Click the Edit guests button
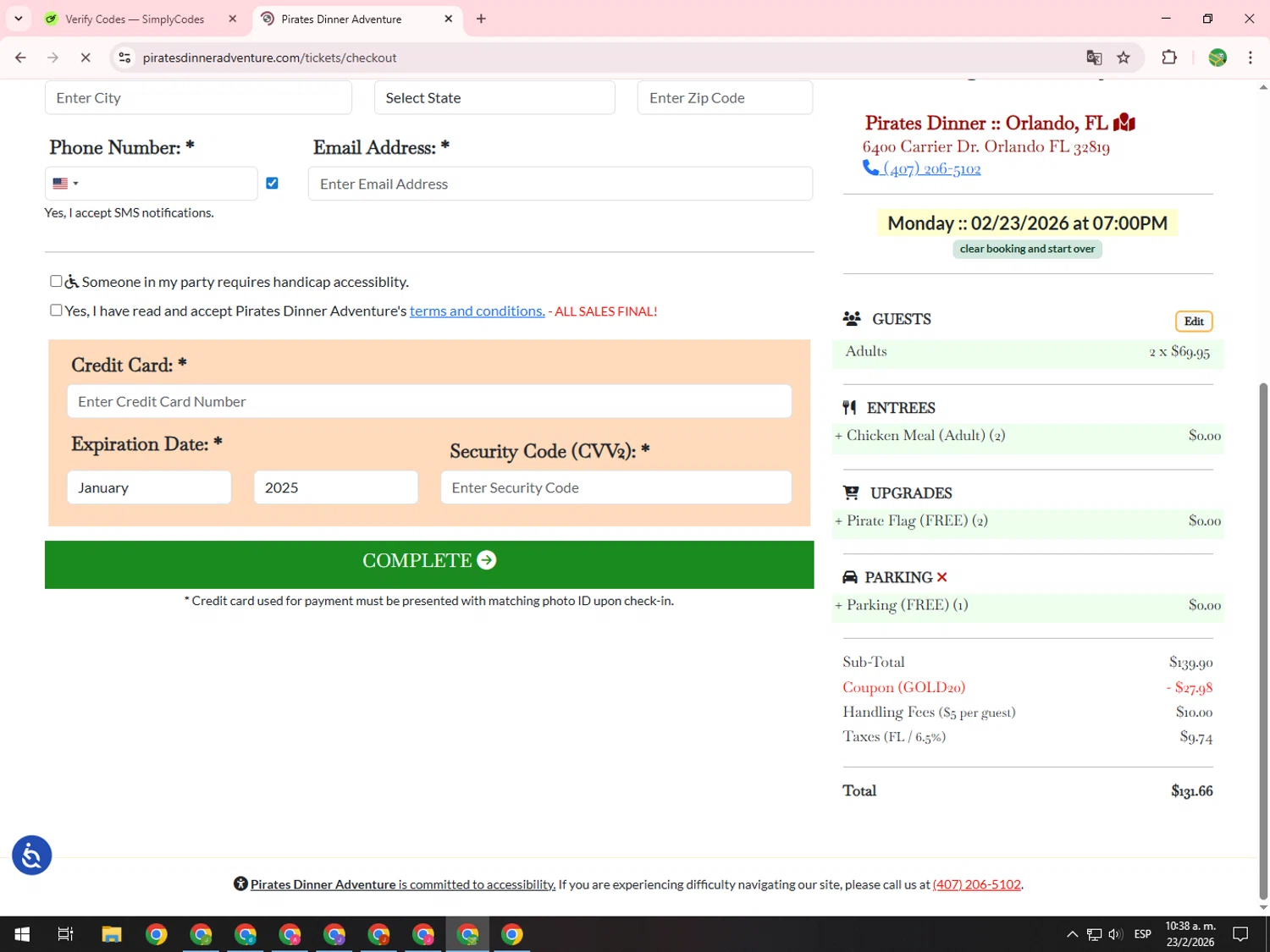This screenshot has height=952, width=1270. pyautogui.click(x=1194, y=322)
